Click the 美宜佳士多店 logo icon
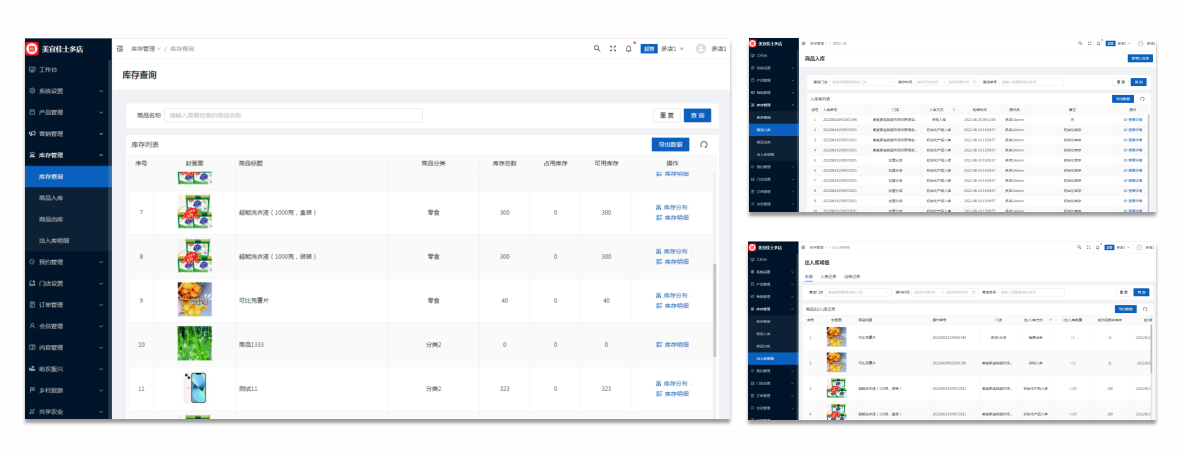The width and height of the screenshot is (1178, 453). [x=33, y=48]
